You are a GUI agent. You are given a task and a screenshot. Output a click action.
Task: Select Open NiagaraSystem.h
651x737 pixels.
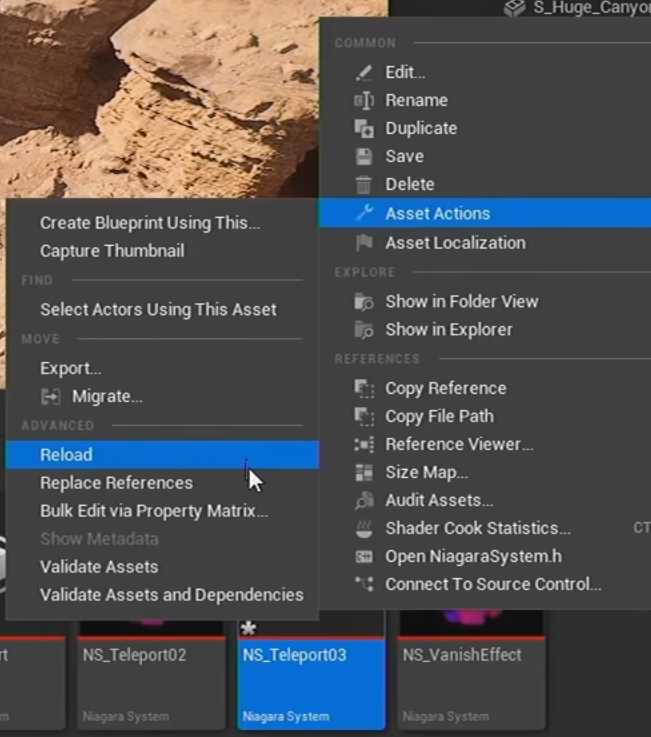[x=485, y=557]
